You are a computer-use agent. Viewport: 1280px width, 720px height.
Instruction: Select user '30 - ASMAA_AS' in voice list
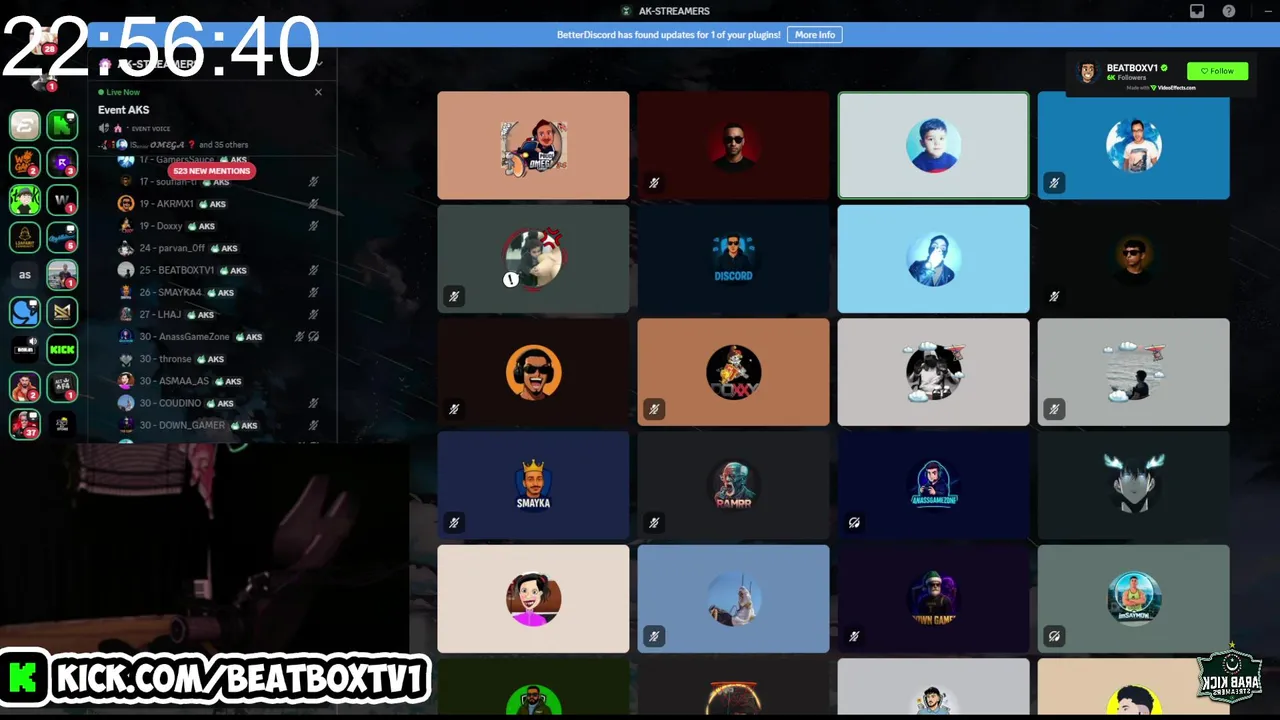[218, 381]
